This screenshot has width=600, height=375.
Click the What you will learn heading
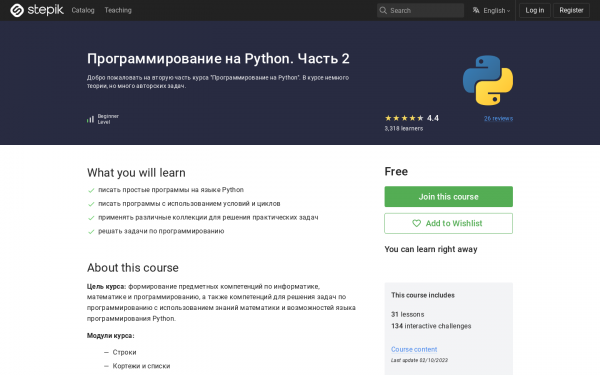(136, 173)
